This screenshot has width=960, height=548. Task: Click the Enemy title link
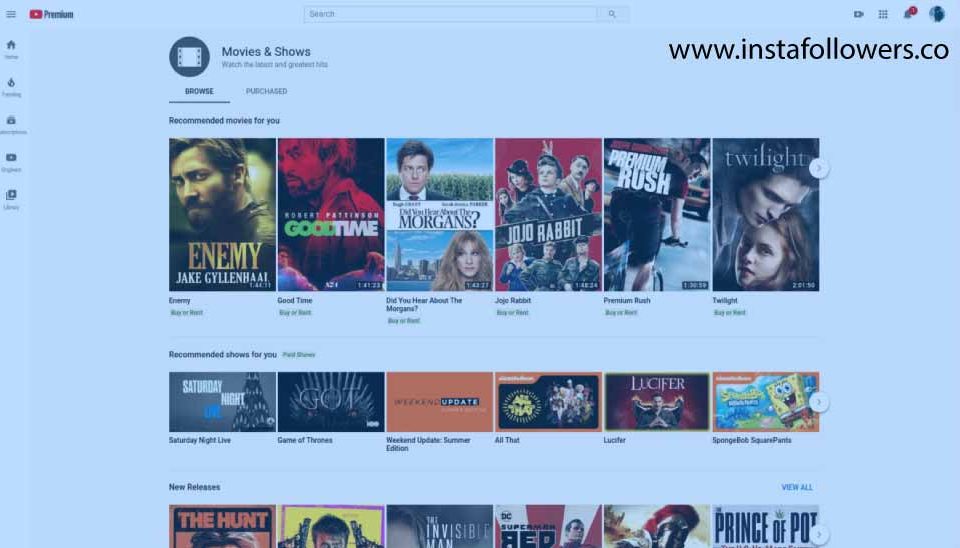[x=179, y=301]
